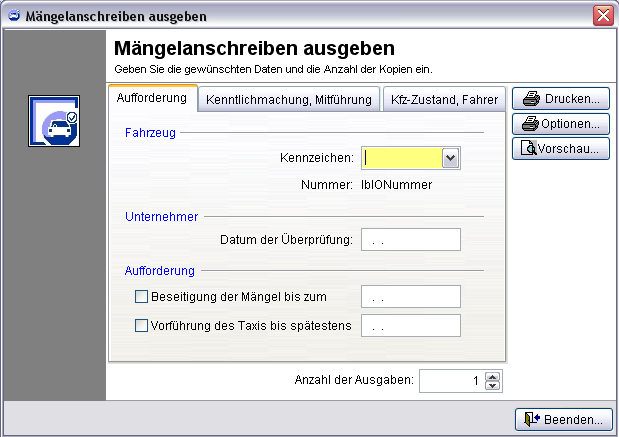
Task: Click the Anzahl der Ausgaben number field
Action: click(450, 380)
